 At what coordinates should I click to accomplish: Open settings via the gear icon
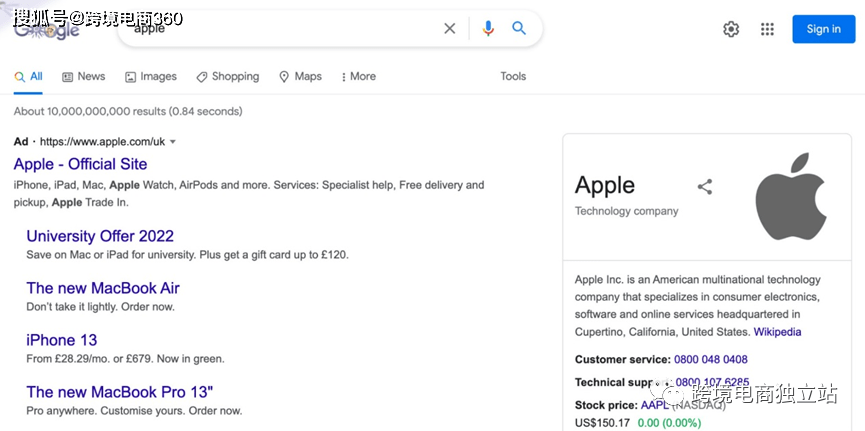tap(731, 29)
